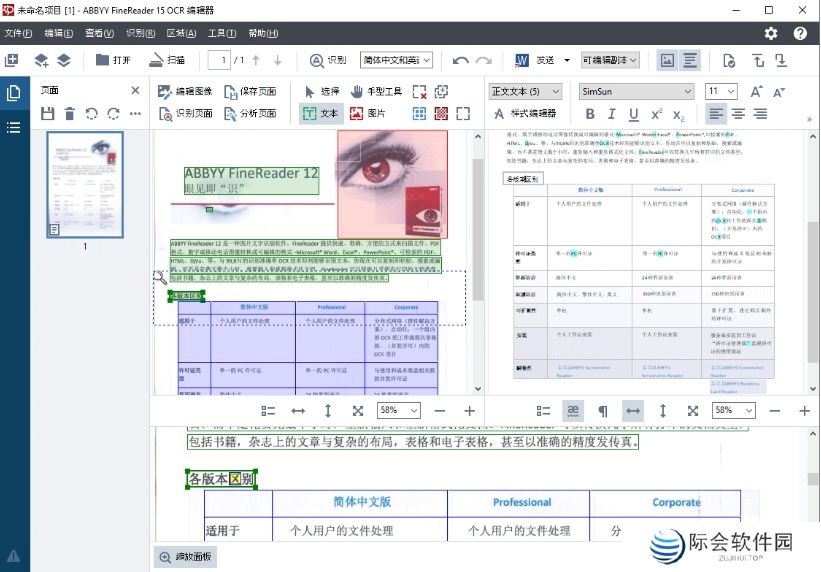The image size is (821, 572).
Task: Toggle Bold formatting in text panel
Action: [590, 114]
